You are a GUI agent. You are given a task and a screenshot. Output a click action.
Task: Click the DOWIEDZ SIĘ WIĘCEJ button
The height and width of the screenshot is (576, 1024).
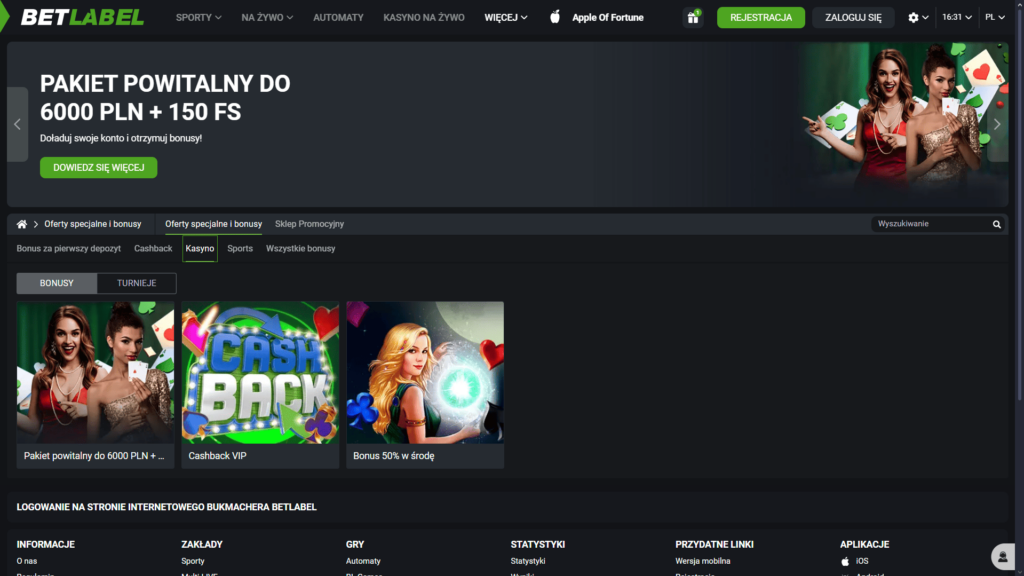98,167
